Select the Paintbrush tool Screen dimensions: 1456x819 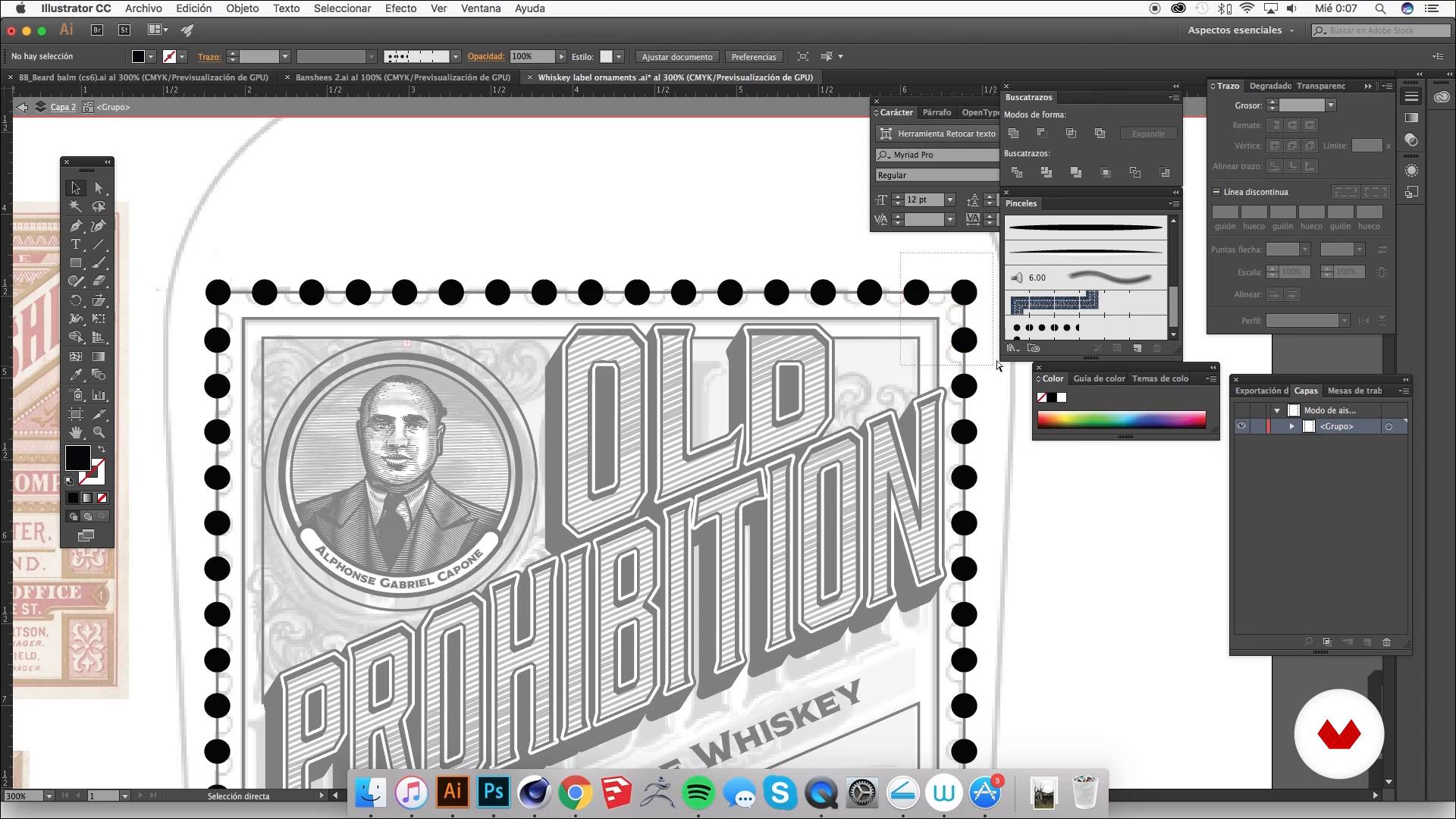click(x=99, y=263)
